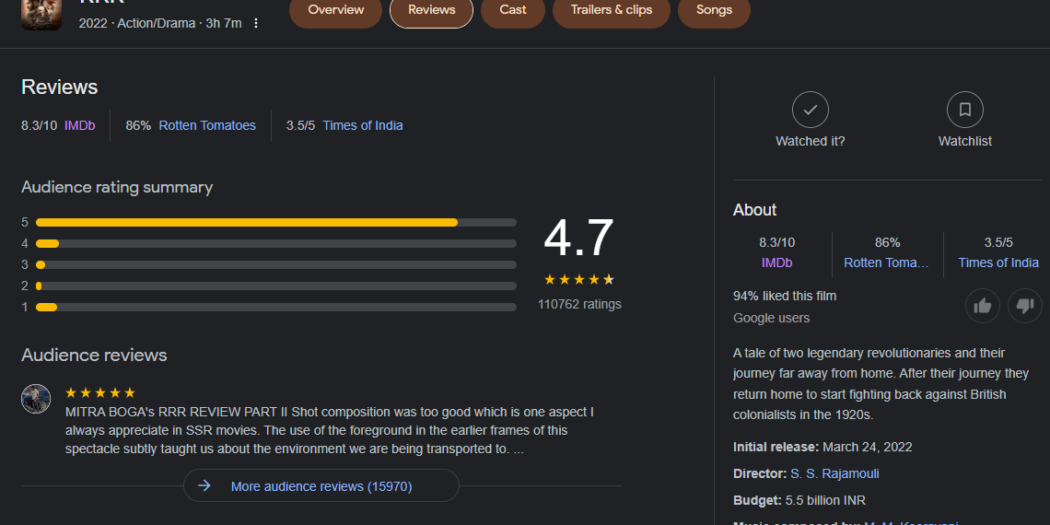Click the 4-star rating bar
1050x525 pixels.
[x=276, y=244]
